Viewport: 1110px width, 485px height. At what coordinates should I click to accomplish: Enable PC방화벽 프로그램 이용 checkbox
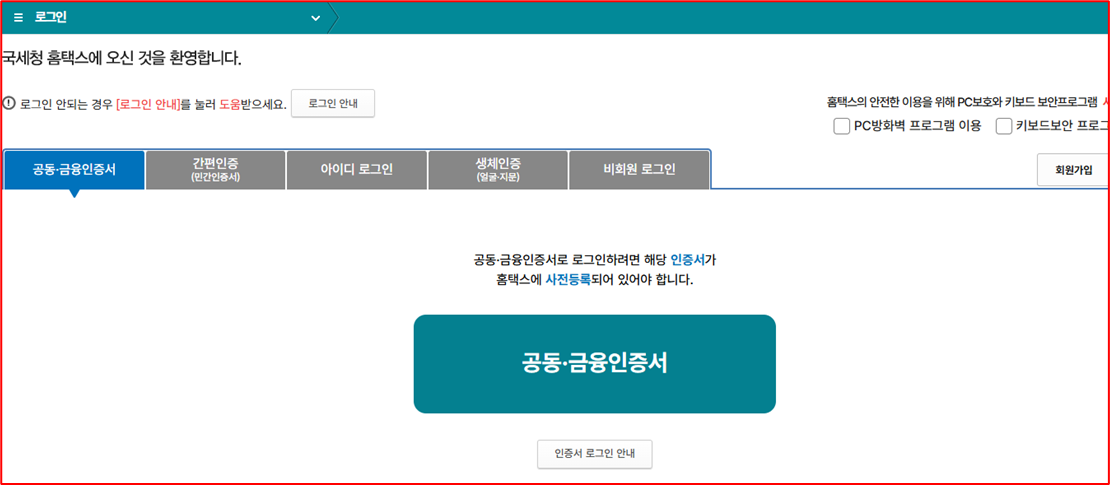click(841, 126)
